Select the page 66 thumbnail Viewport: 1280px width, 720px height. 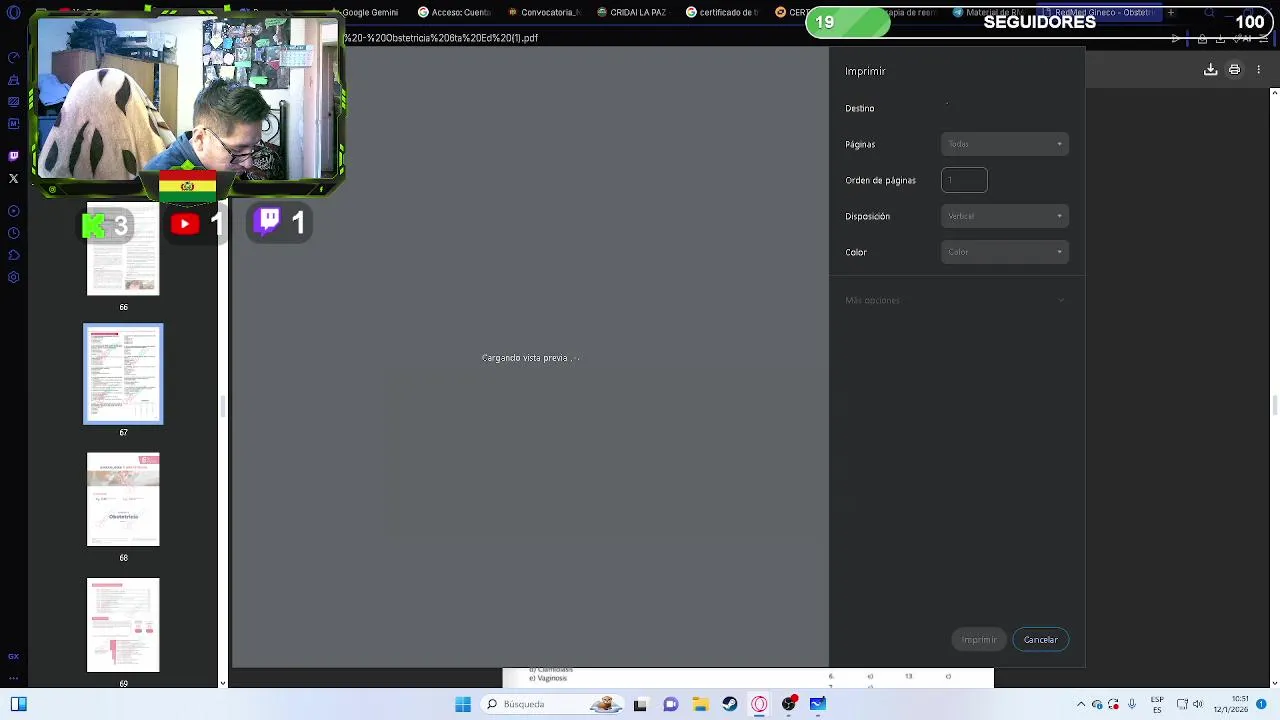point(123,249)
